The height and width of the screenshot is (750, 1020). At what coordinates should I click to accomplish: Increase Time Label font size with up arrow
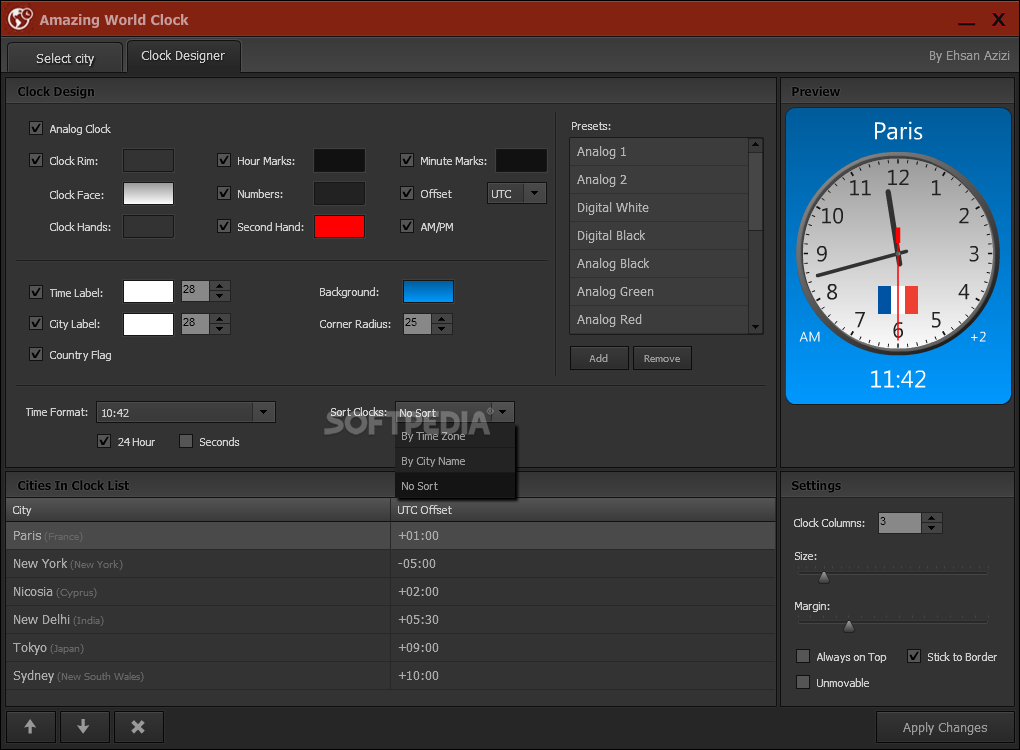click(x=220, y=286)
